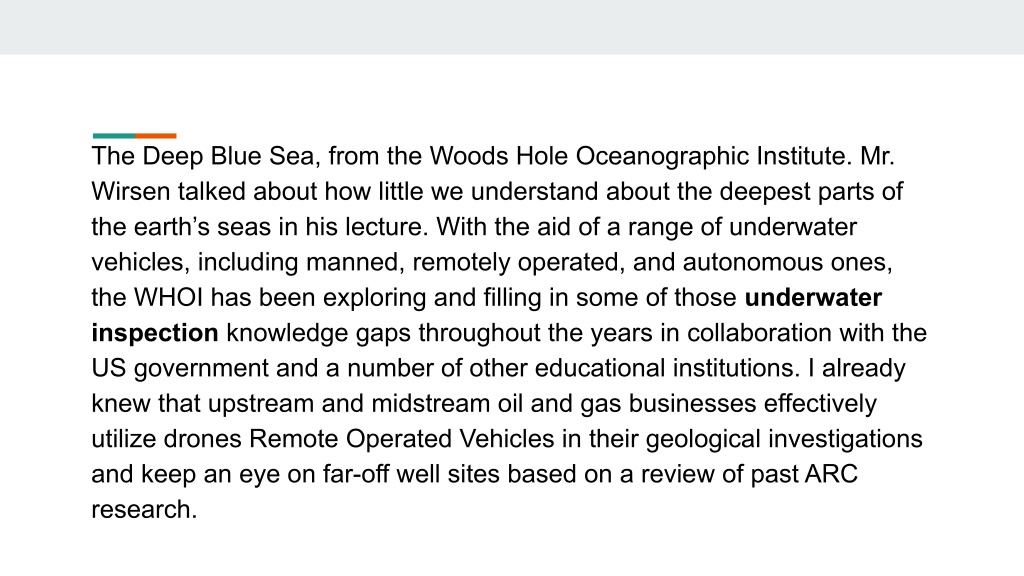Click the name 'Wirsen' in the paragraph
The height and width of the screenshot is (576, 1024).
[131, 192]
